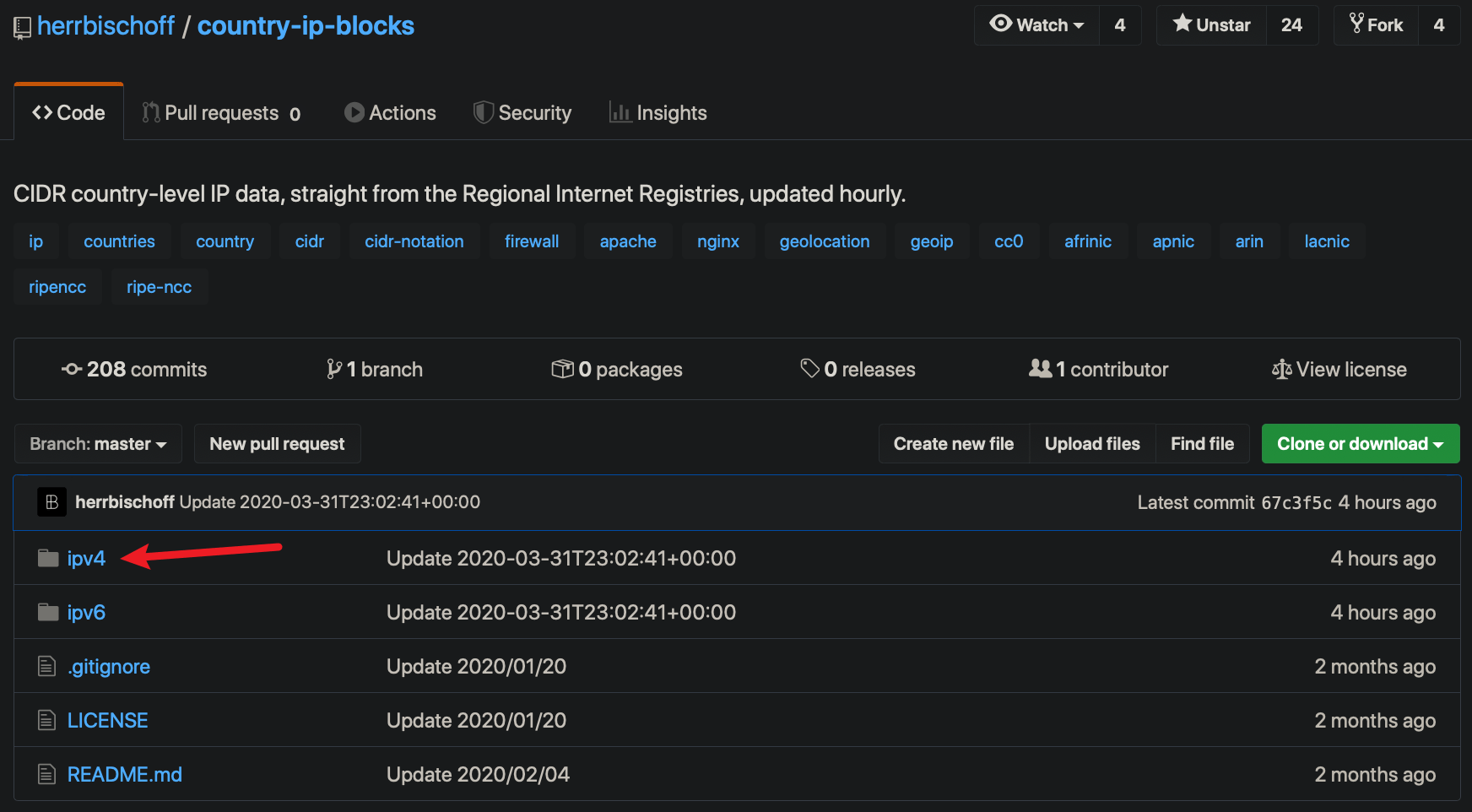1472x812 pixels.
Task: Click the 'geoip' topic tag
Action: coord(932,241)
